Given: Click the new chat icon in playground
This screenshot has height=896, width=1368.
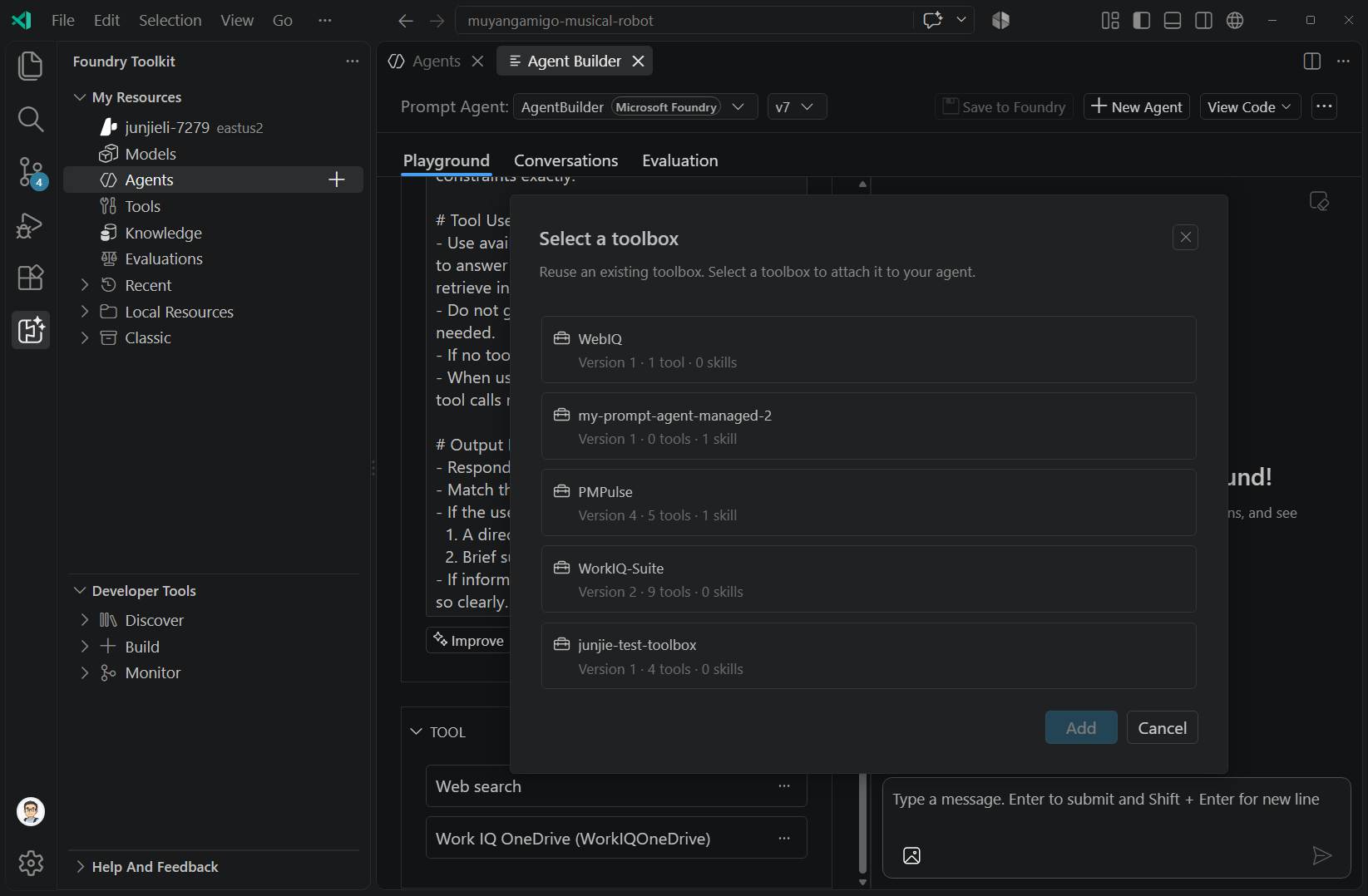Looking at the screenshot, I should 1319,201.
